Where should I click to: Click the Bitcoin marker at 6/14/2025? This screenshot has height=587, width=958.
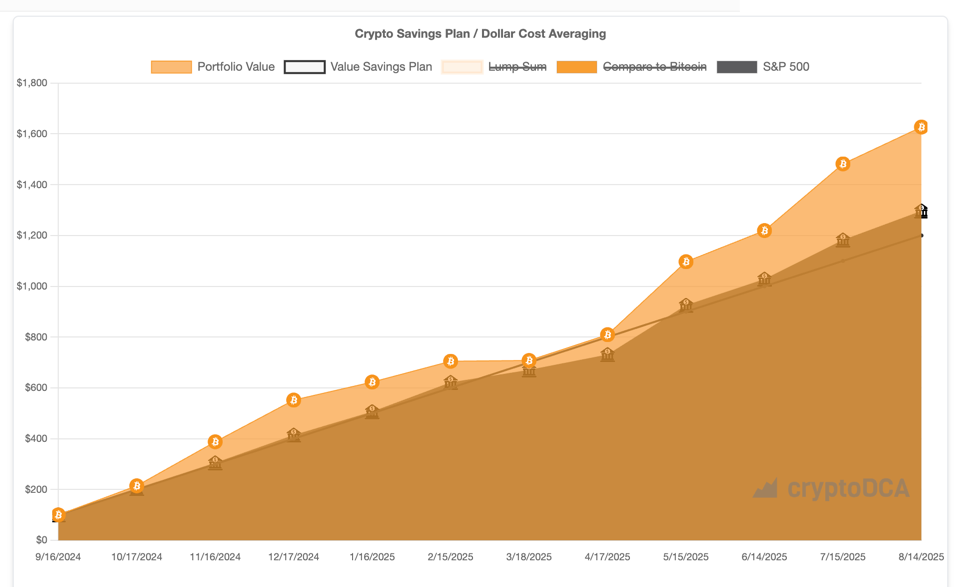tap(762, 230)
